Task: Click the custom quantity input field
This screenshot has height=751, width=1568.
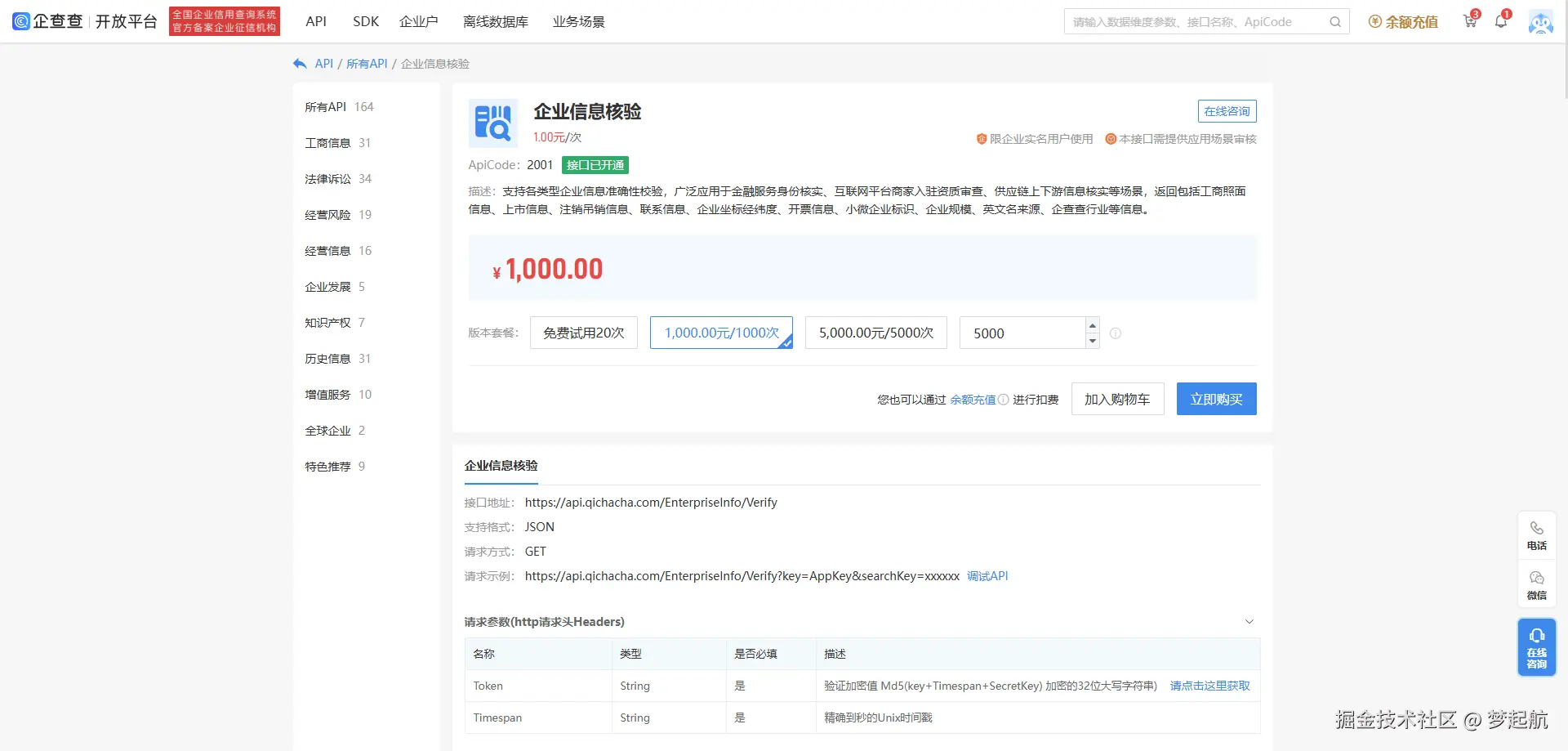Action: [x=1022, y=333]
